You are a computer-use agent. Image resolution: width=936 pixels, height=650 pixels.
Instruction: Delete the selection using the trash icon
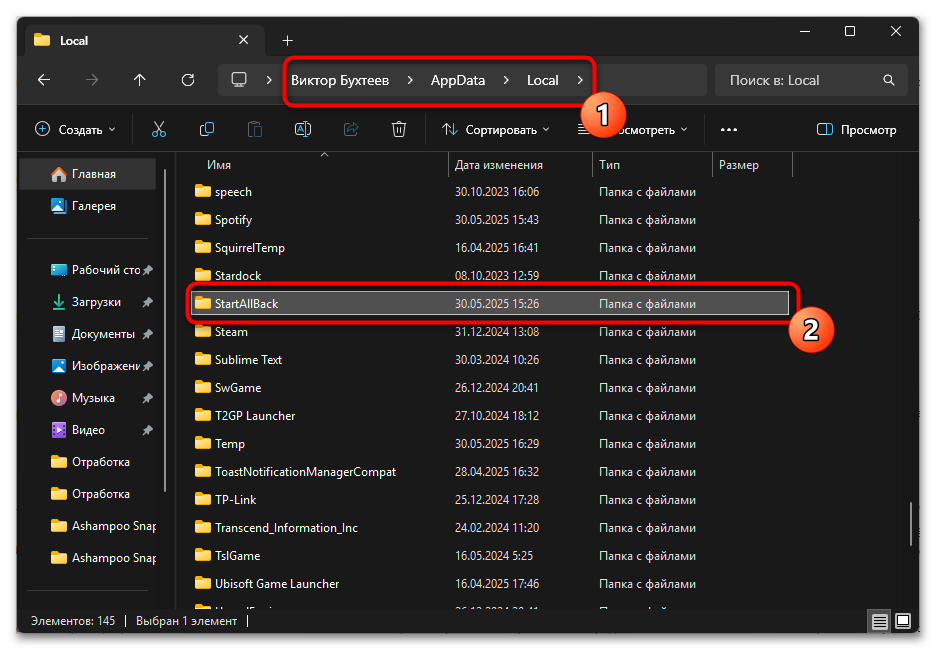[398, 129]
